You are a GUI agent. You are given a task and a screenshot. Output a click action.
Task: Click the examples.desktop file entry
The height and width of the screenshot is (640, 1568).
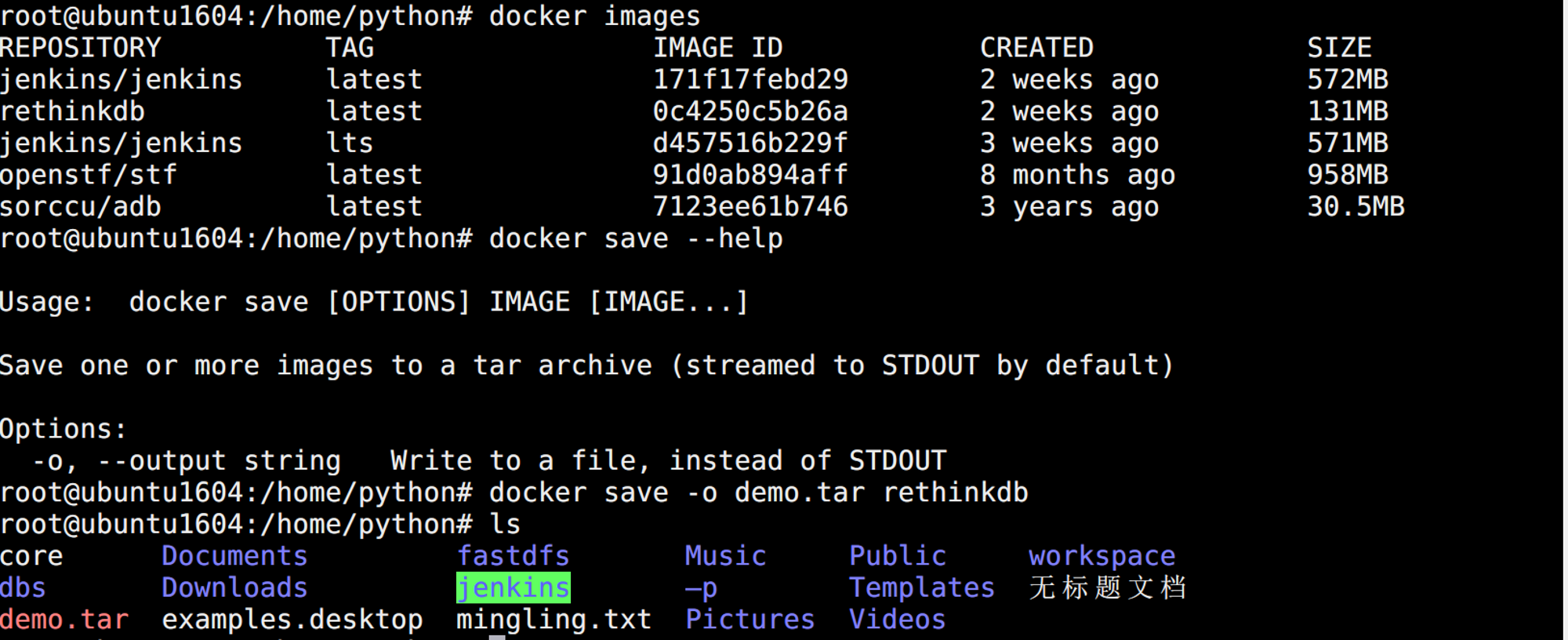(x=292, y=620)
